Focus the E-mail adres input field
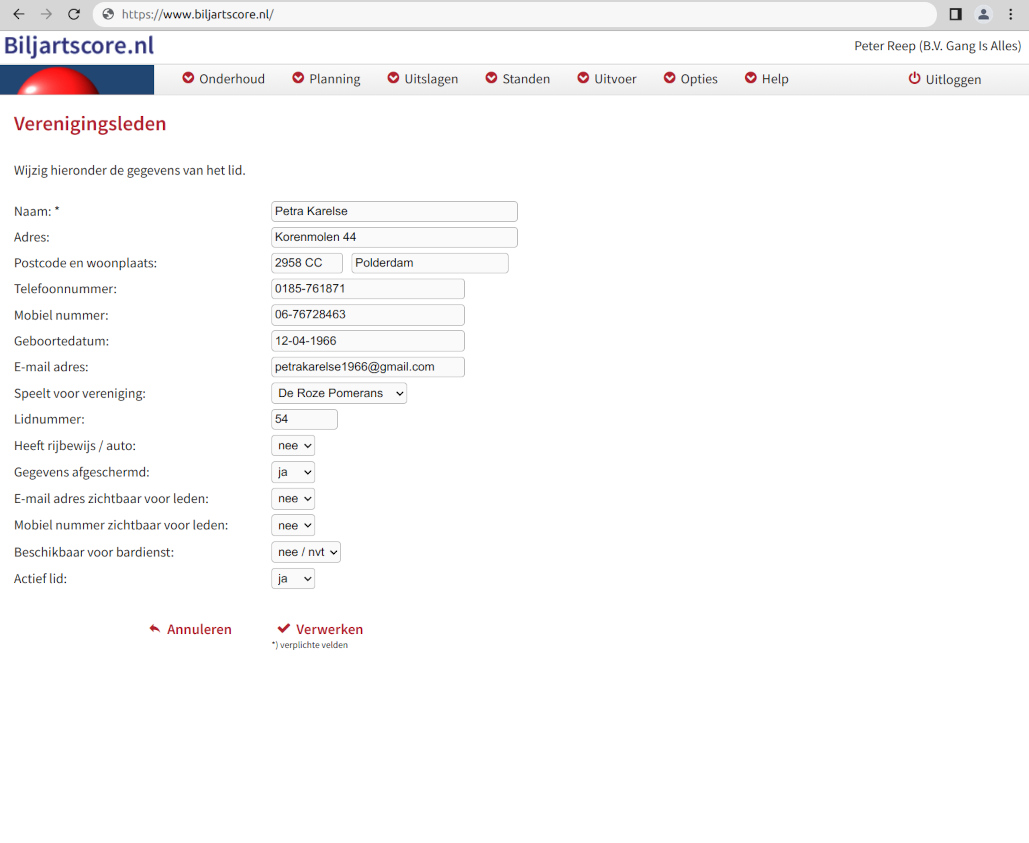This screenshot has width=1029, height=843. point(367,367)
